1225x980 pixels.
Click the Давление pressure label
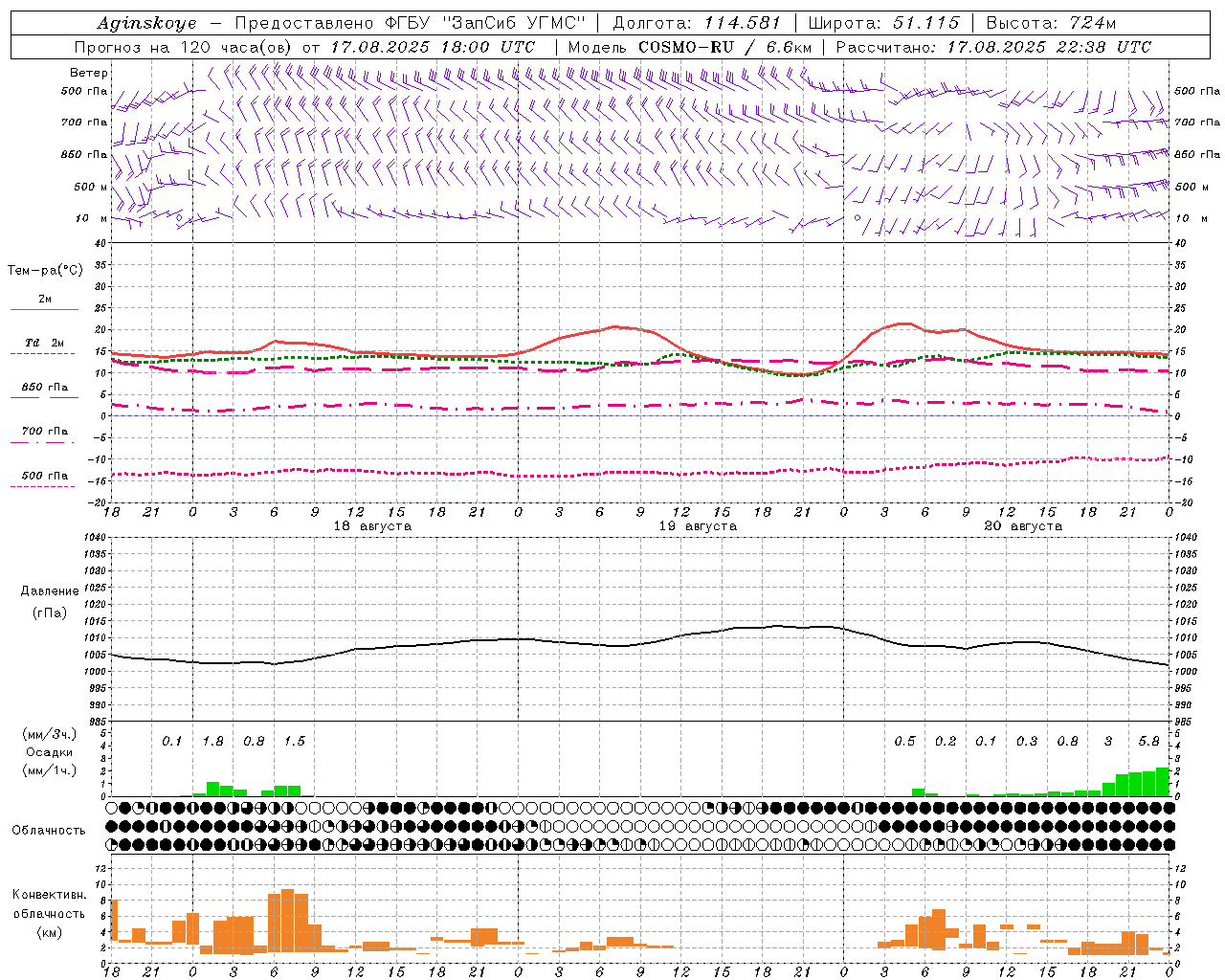pos(50,591)
